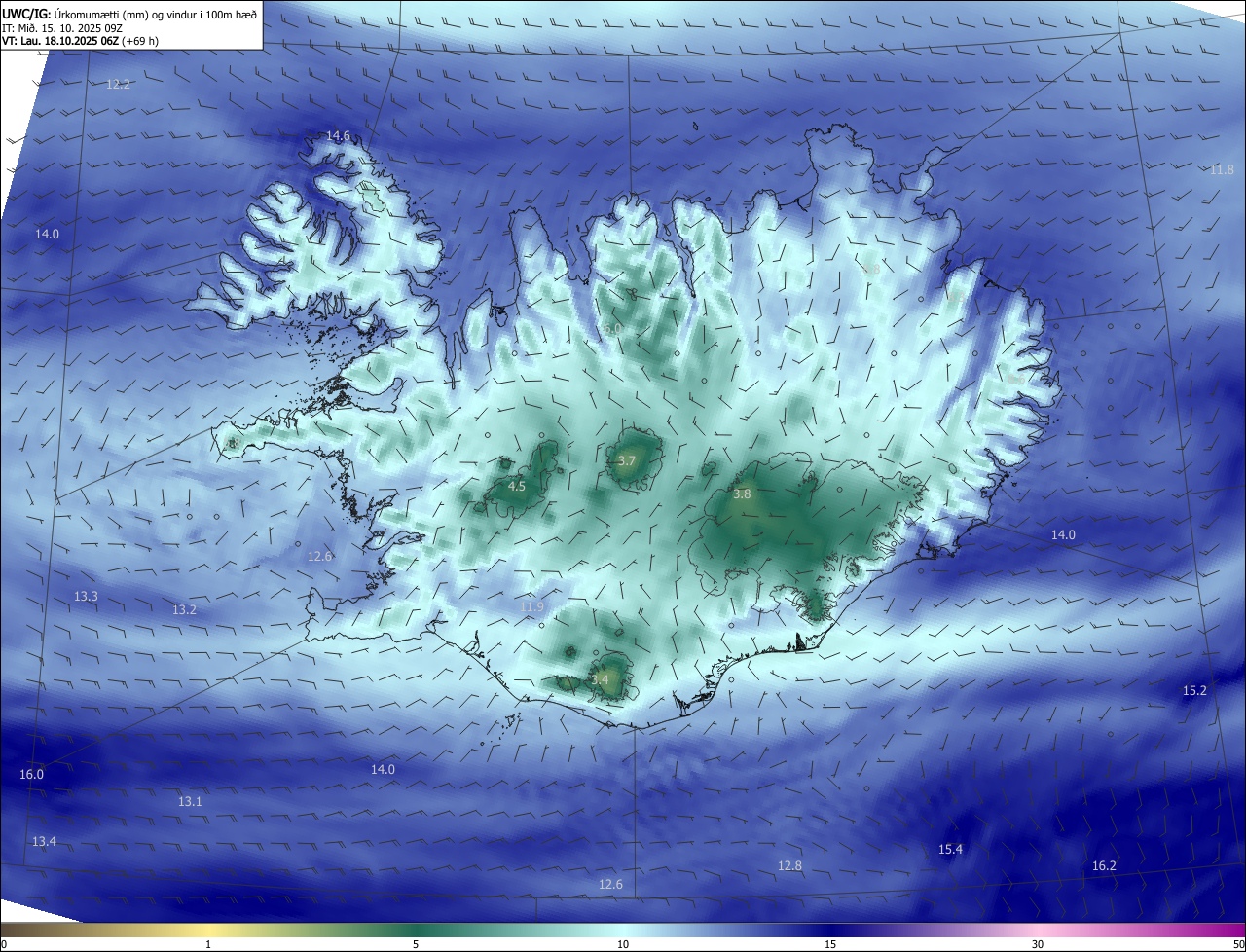This screenshot has height=952, width=1246.
Task: Click the 4.5 value on the glacier
Action: click(517, 486)
